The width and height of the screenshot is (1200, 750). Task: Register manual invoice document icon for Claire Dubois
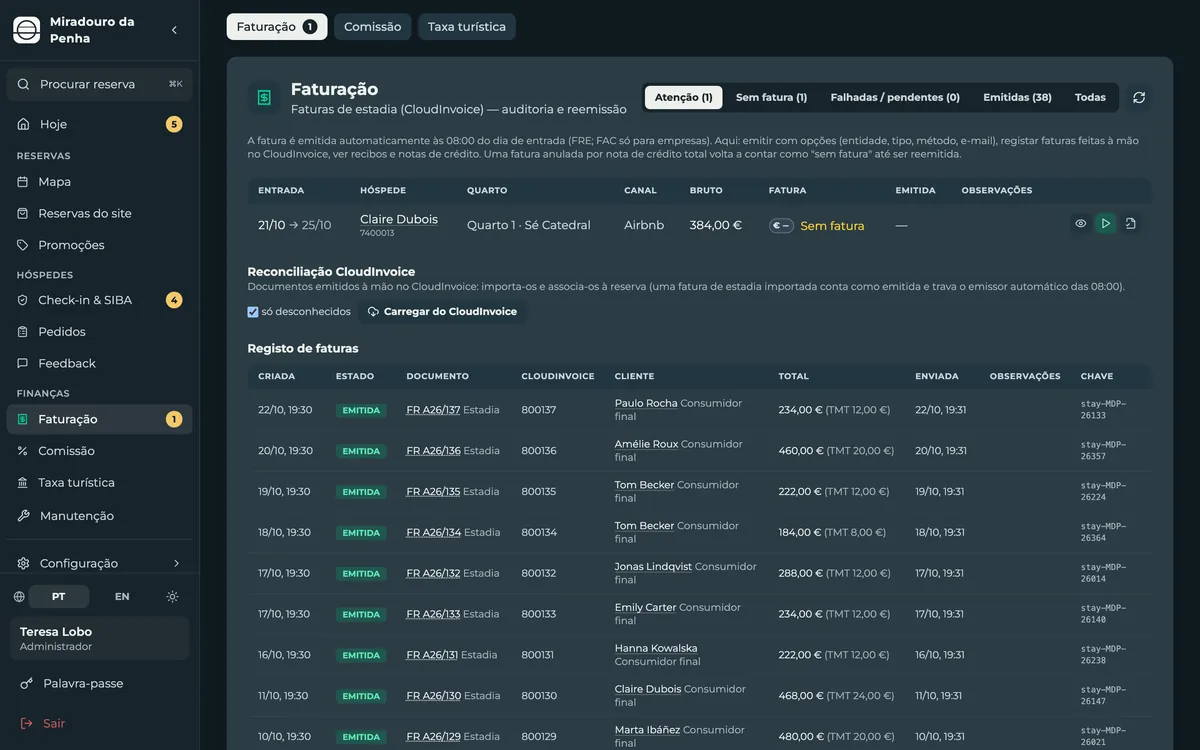1130,224
